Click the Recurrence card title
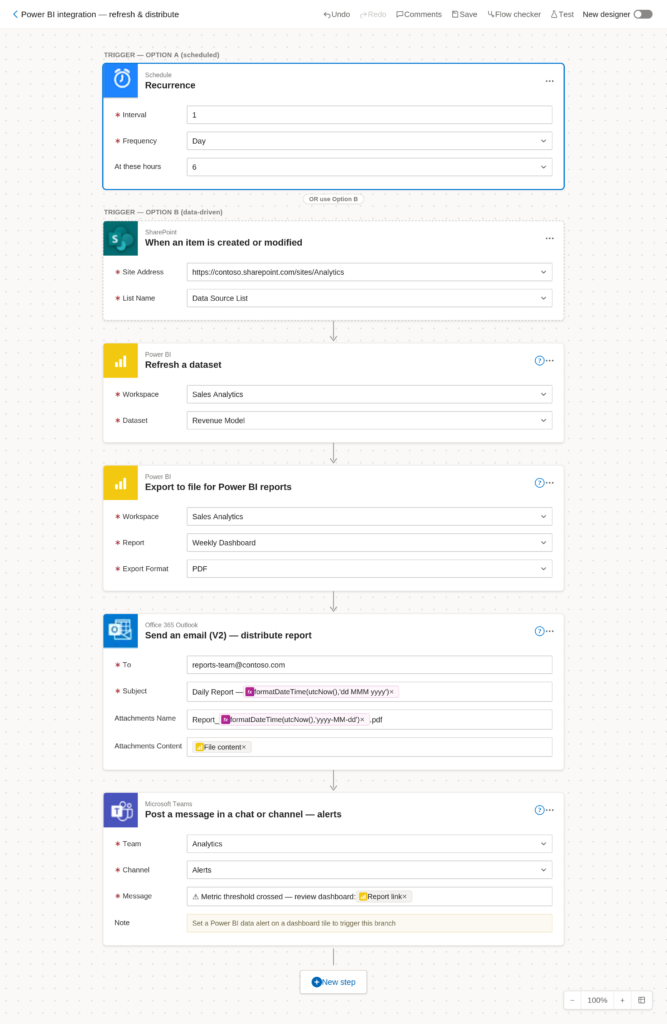 pyautogui.click(x=170, y=86)
